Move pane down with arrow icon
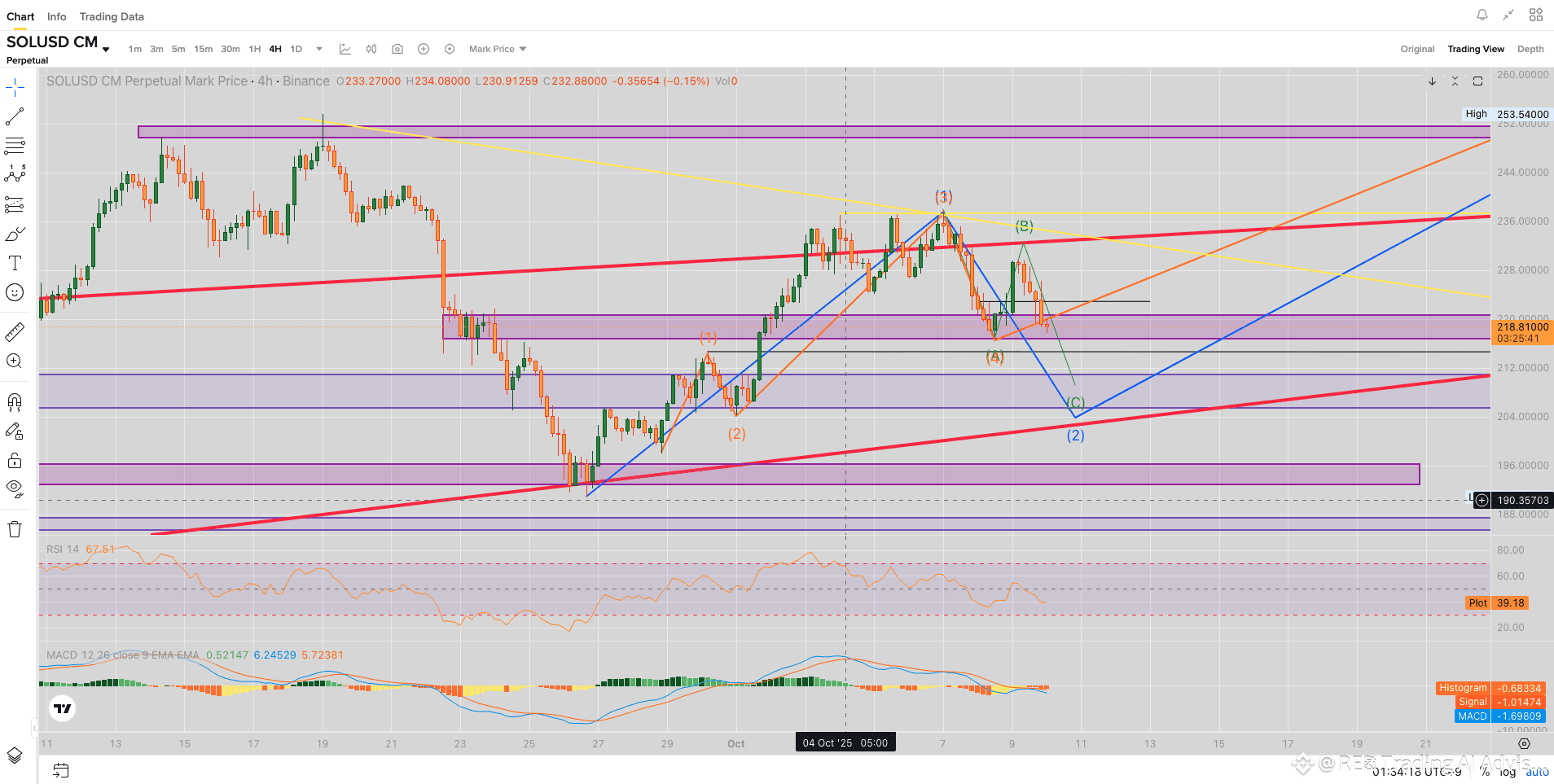The width and height of the screenshot is (1554, 784). tap(1432, 81)
